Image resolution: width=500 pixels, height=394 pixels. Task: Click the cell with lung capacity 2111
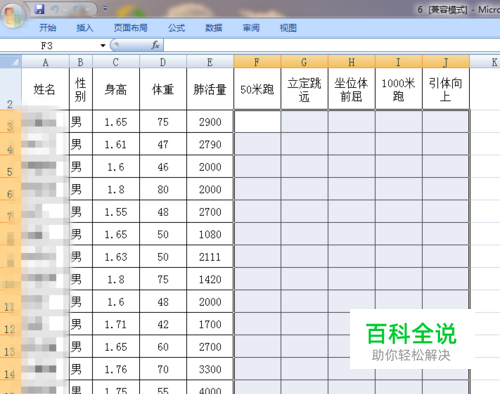tap(210, 257)
